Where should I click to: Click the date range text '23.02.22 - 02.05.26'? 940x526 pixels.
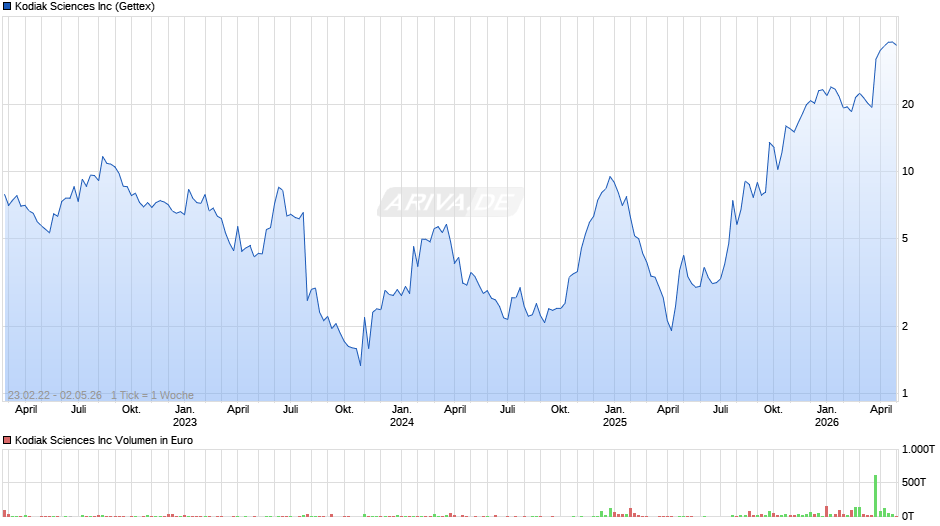pos(55,395)
